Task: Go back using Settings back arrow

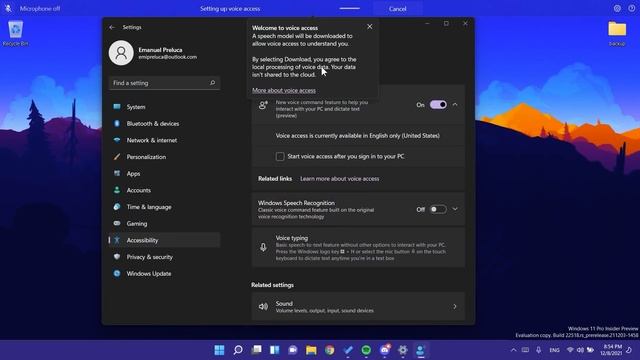Action: pos(112,27)
